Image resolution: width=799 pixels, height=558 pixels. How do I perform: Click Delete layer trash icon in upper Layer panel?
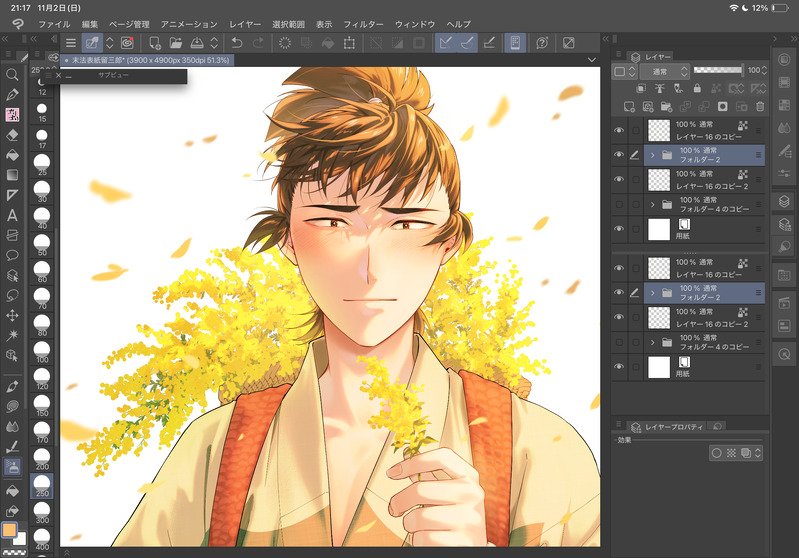[x=760, y=107]
